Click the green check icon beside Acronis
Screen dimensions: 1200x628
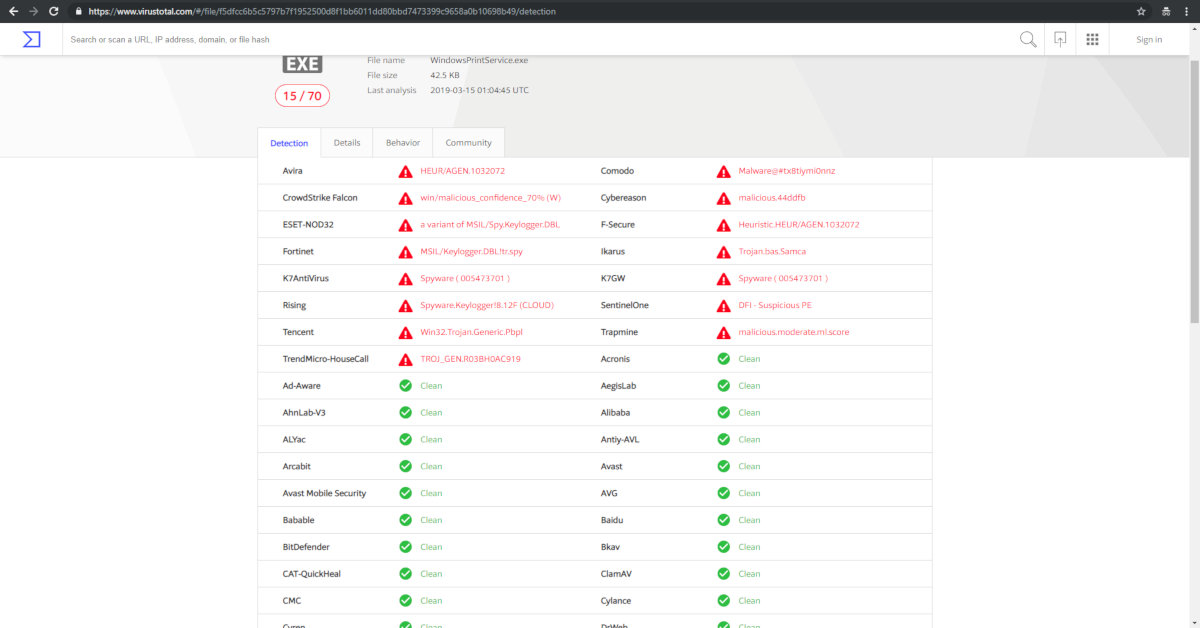723,358
